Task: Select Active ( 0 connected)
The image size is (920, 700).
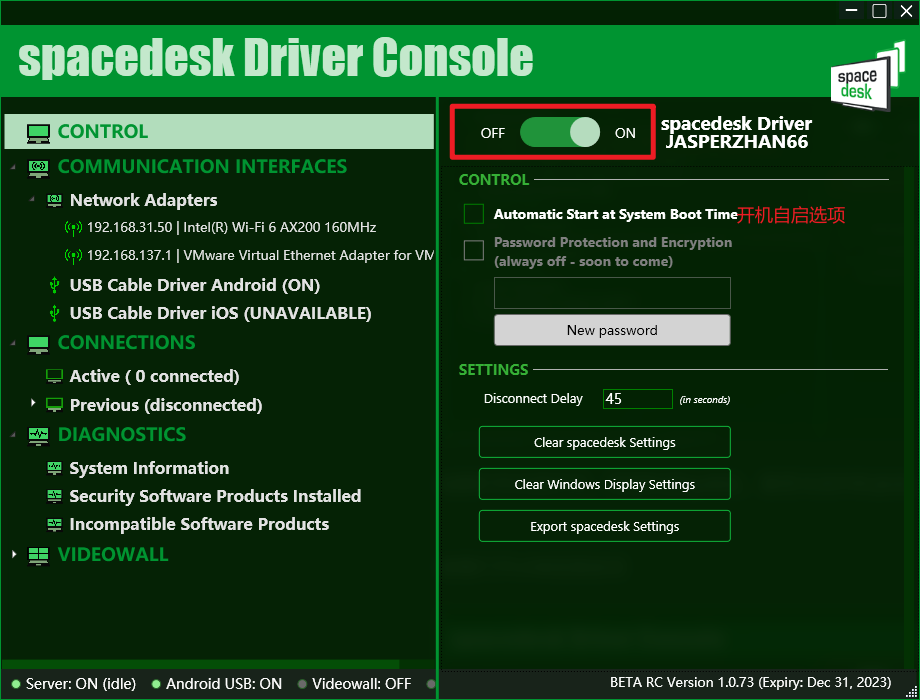Action: 154,376
